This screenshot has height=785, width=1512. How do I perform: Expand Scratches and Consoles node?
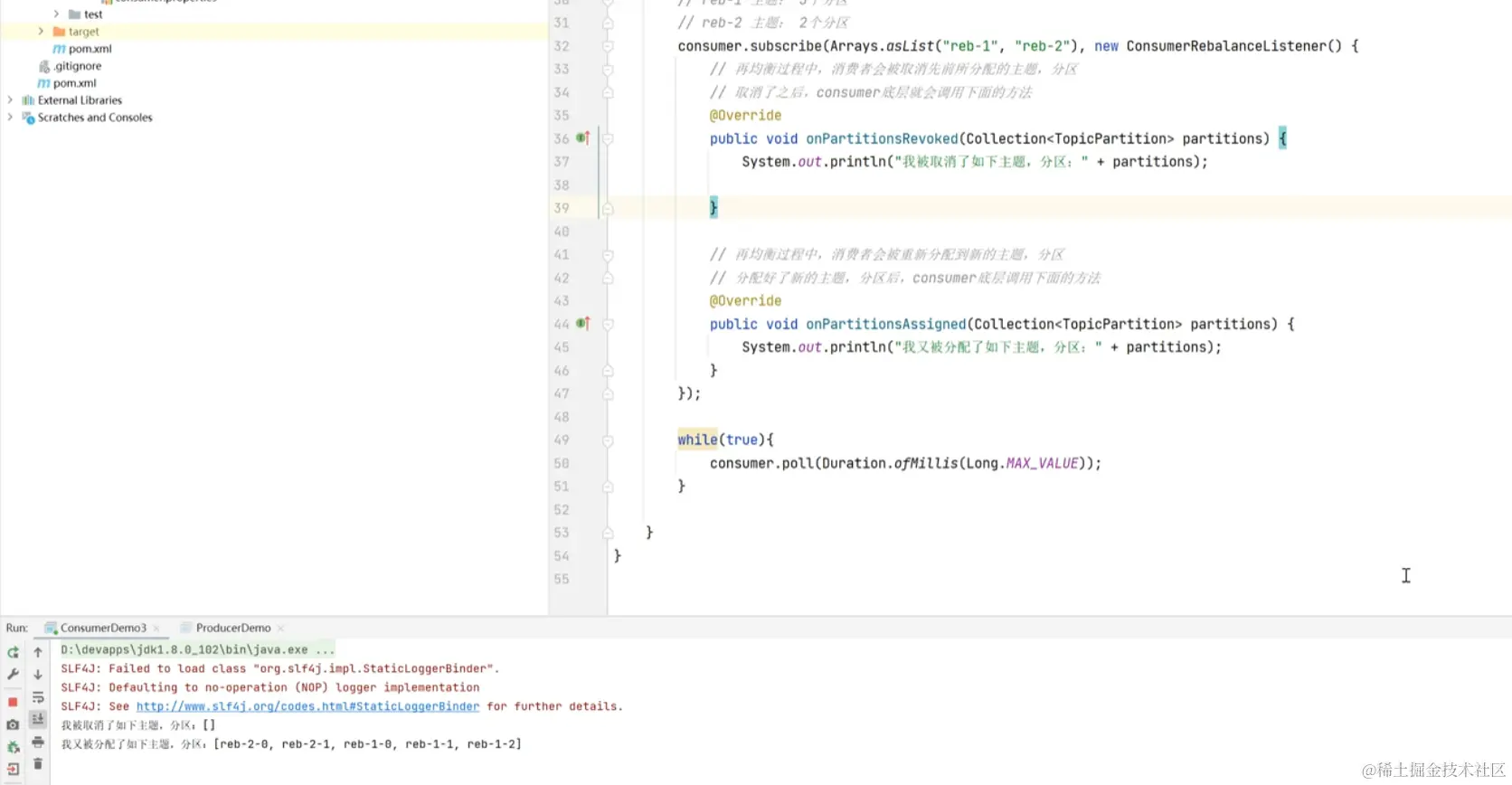tap(10, 117)
